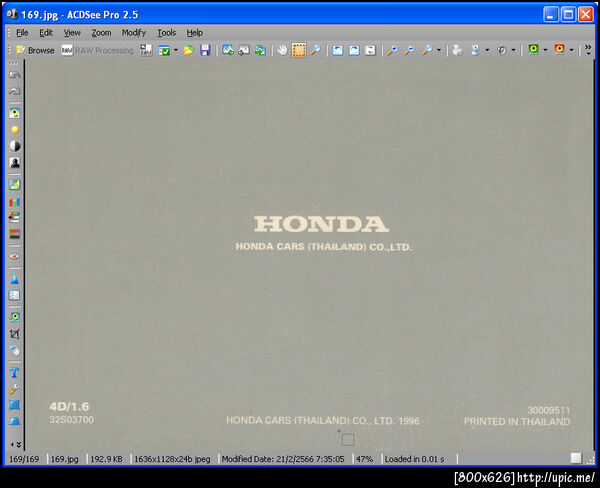Select the half black-white circle tool
The image size is (600, 488).
tap(15, 146)
